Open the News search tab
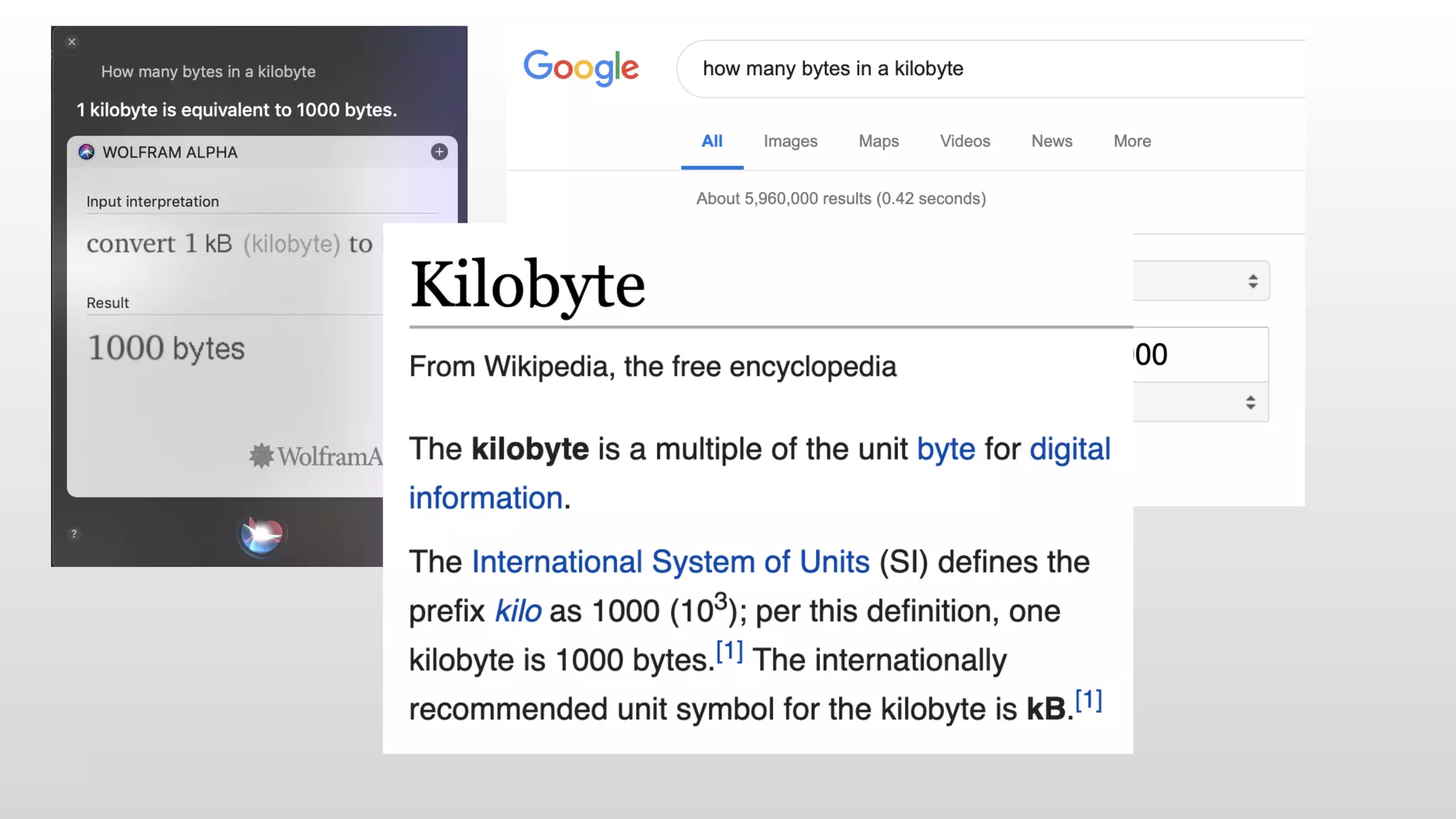 pos(1051,141)
